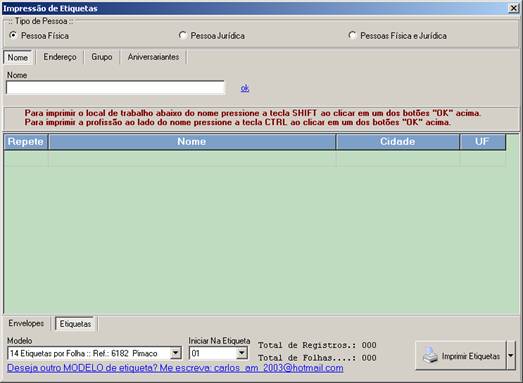Switch to the Nome tab
This screenshot has height=383, width=523.
(18, 57)
